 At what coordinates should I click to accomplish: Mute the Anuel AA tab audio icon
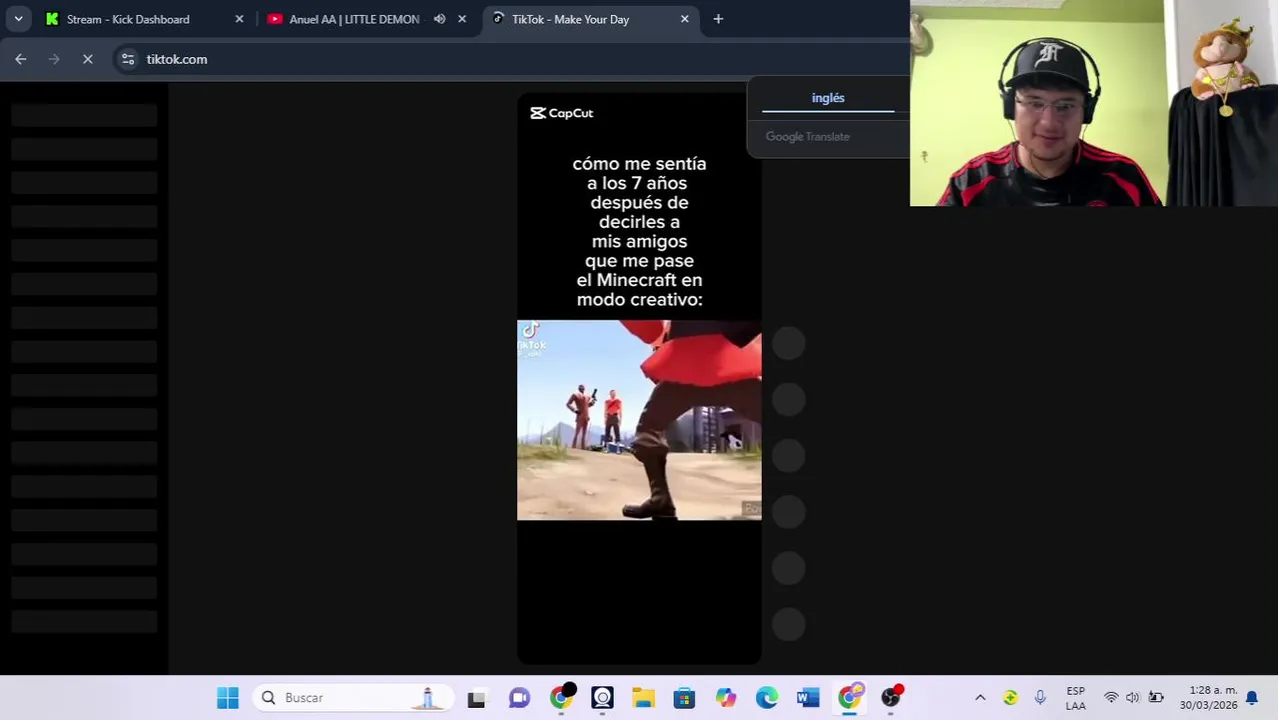(x=439, y=19)
